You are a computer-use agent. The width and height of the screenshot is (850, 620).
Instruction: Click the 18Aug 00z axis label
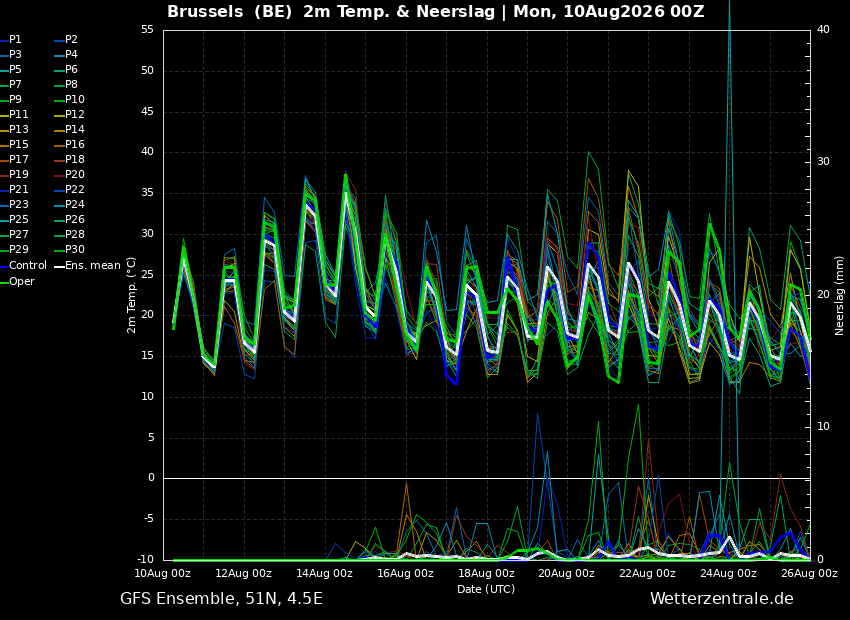point(486,573)
